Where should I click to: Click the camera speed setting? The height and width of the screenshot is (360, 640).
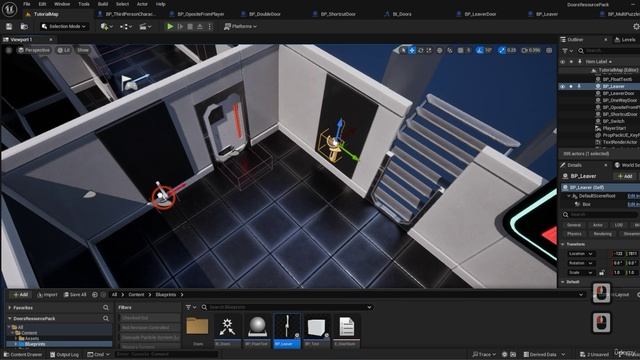(531, 50)
